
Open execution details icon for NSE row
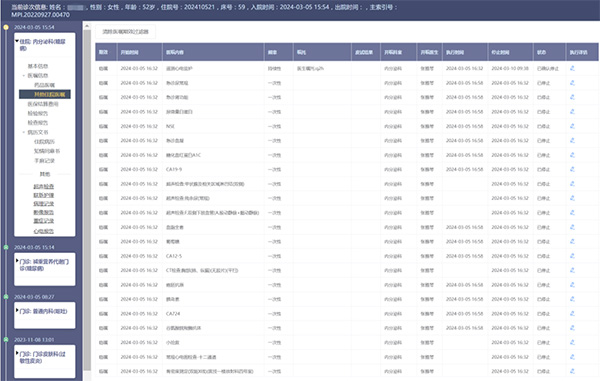pos(572,126)
